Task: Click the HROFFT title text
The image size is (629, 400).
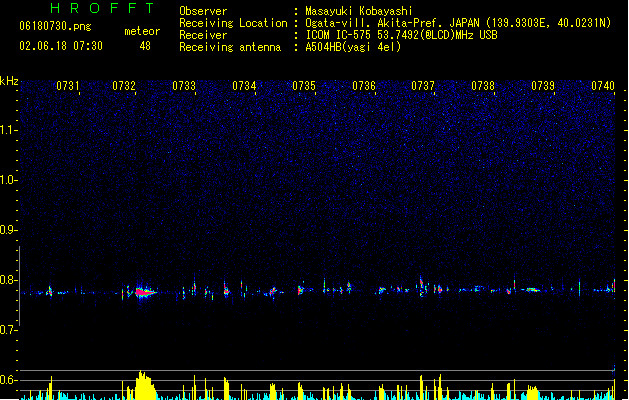Action: (102, 8)
